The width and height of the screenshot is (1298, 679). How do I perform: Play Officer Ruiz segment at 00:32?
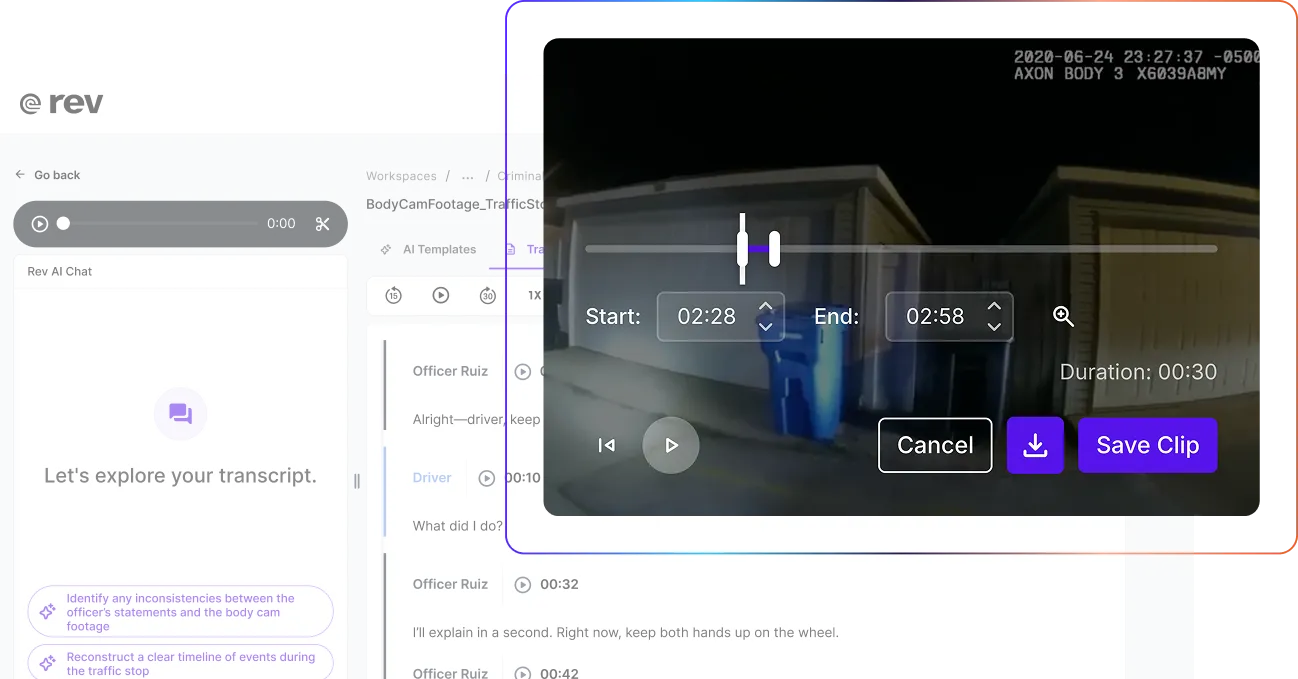[x=522, y=585]
